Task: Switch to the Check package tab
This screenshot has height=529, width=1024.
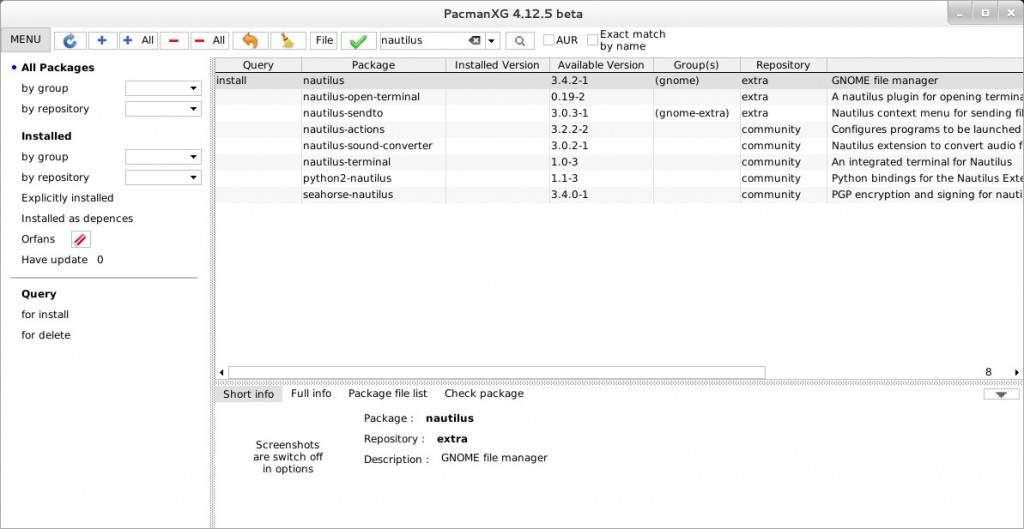Action: tap(484, 393)
